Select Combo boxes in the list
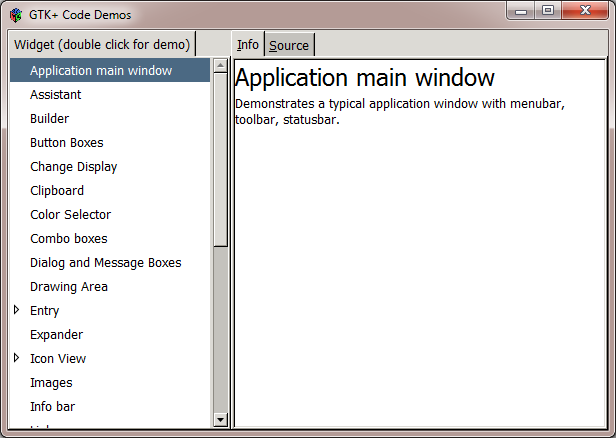 (x=69, y=239)
